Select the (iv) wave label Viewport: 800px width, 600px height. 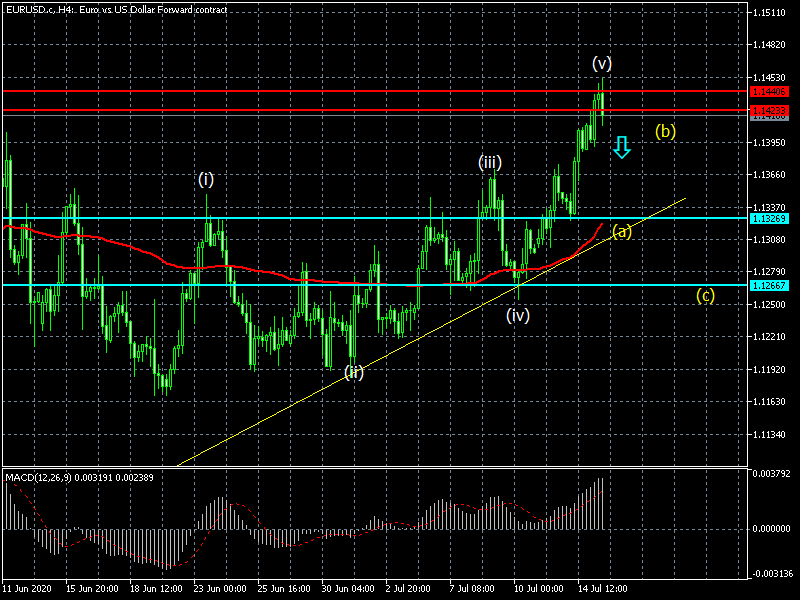coord(518,315)
